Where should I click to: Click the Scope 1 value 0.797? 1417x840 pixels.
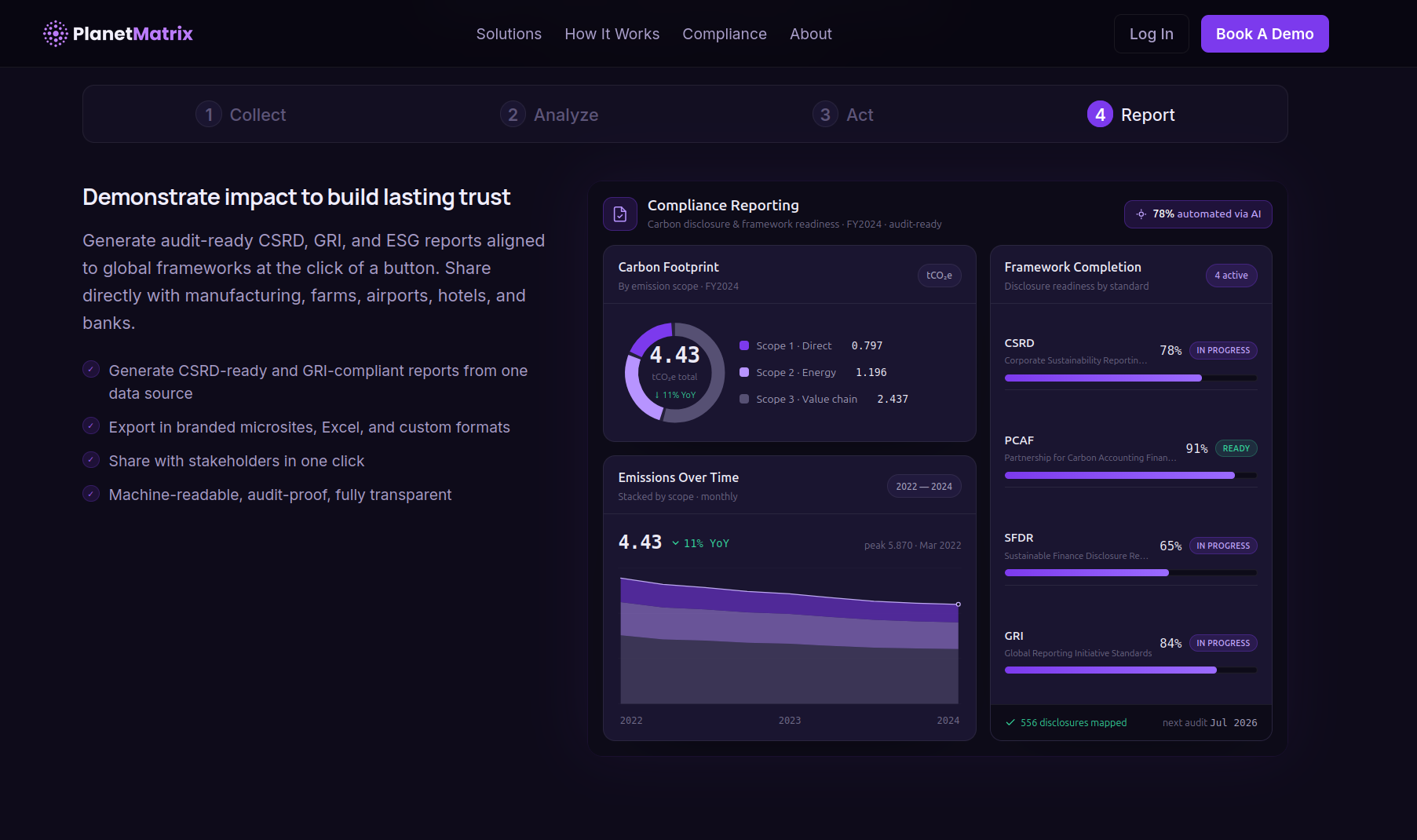[867, 346]
